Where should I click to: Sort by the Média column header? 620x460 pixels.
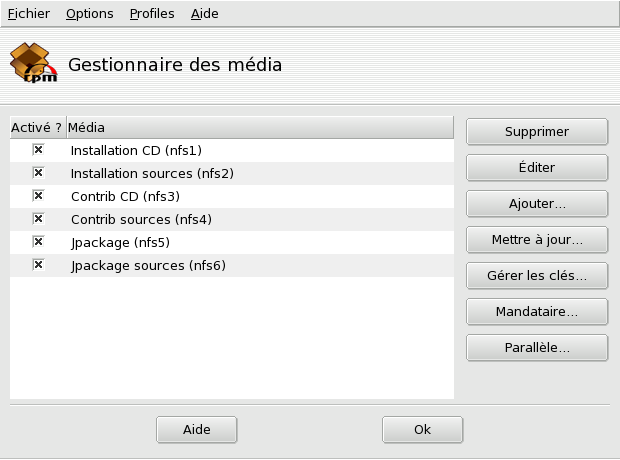[259, 128]
